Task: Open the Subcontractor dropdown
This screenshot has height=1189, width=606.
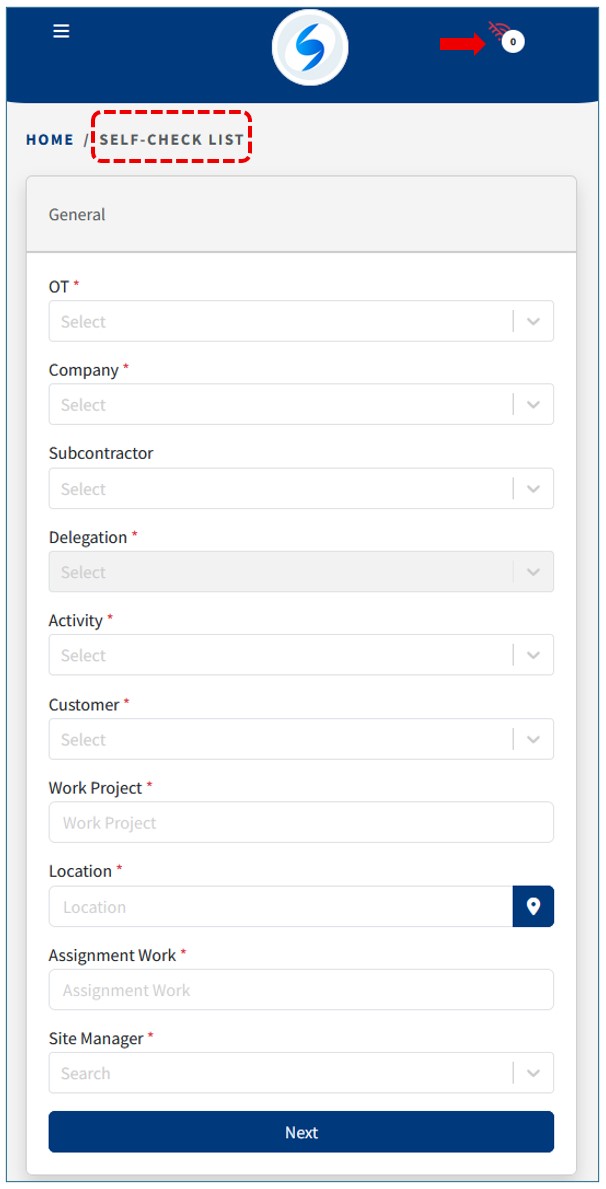Action: (280, 489)
